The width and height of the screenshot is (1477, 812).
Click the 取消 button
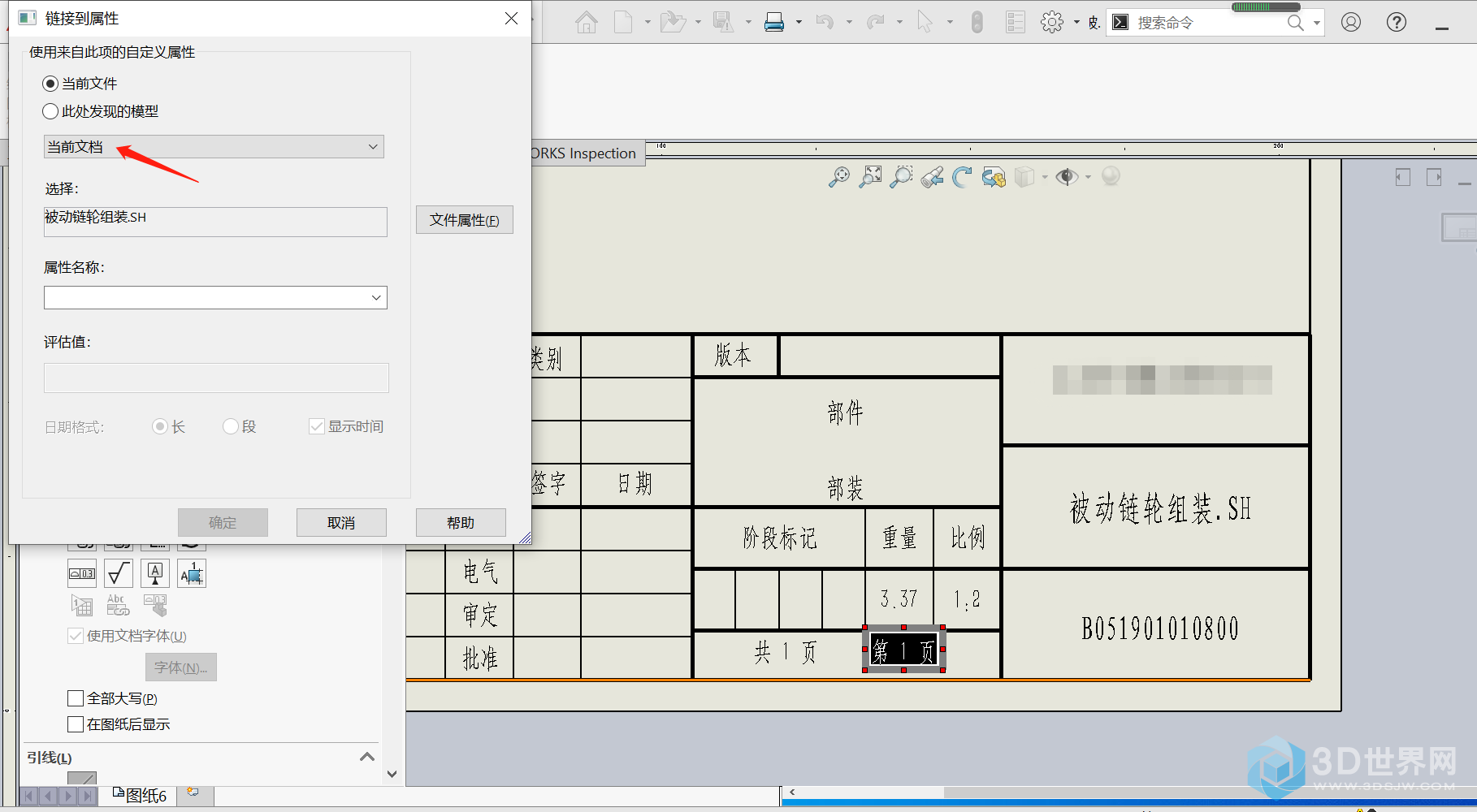[x=341, y=523]
